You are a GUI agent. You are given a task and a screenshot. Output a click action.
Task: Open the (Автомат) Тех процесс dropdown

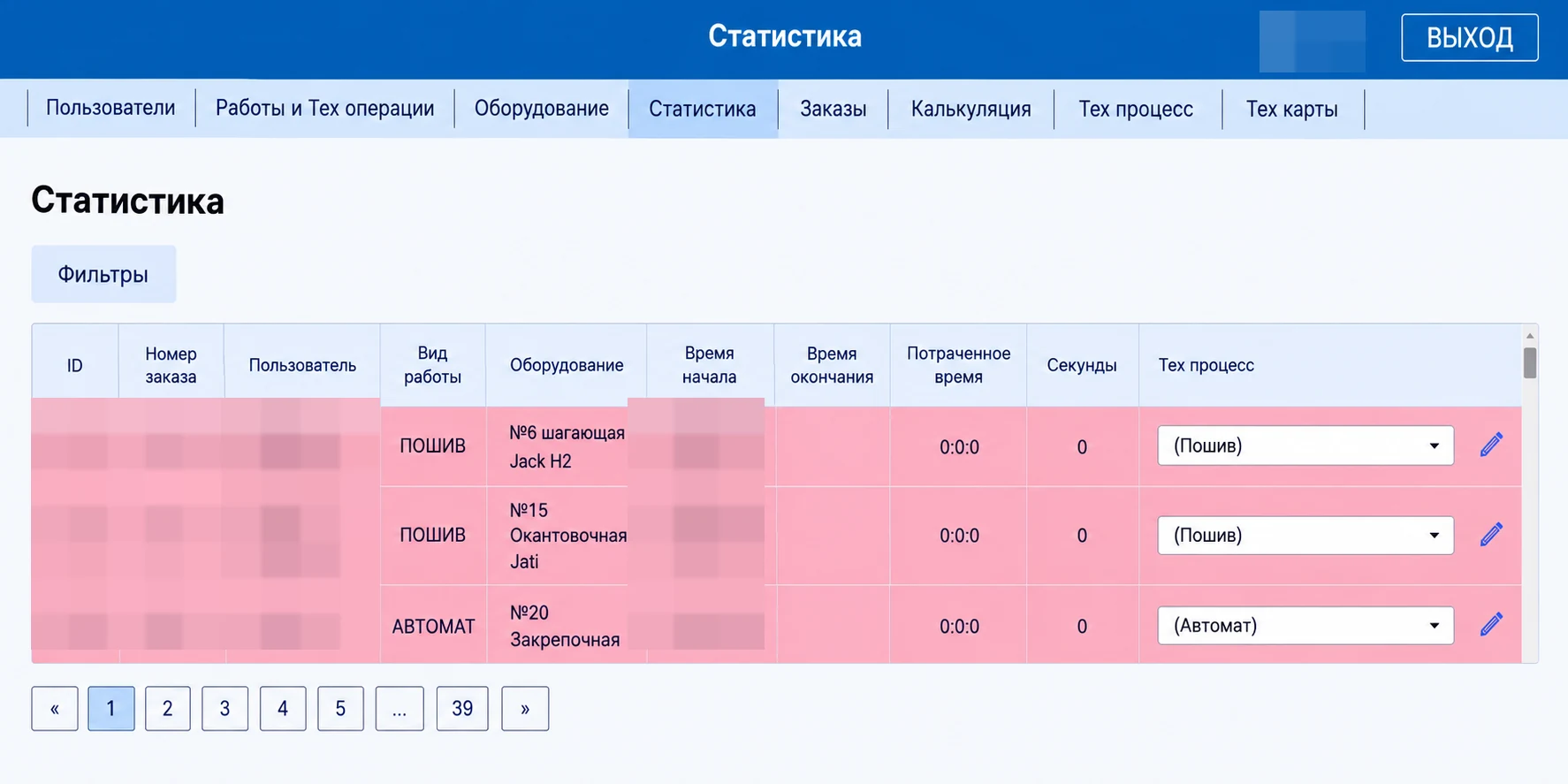pyautogui.click(x=1305, y=626)
